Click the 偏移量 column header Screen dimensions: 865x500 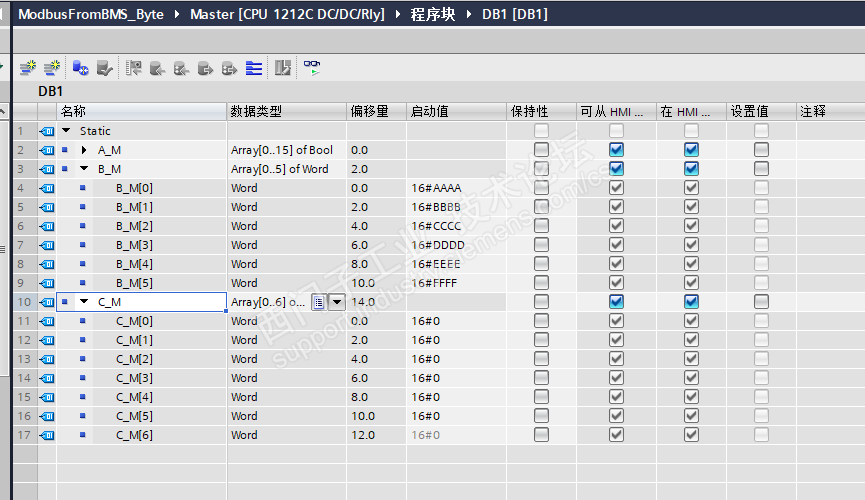[x=377, y=111]
